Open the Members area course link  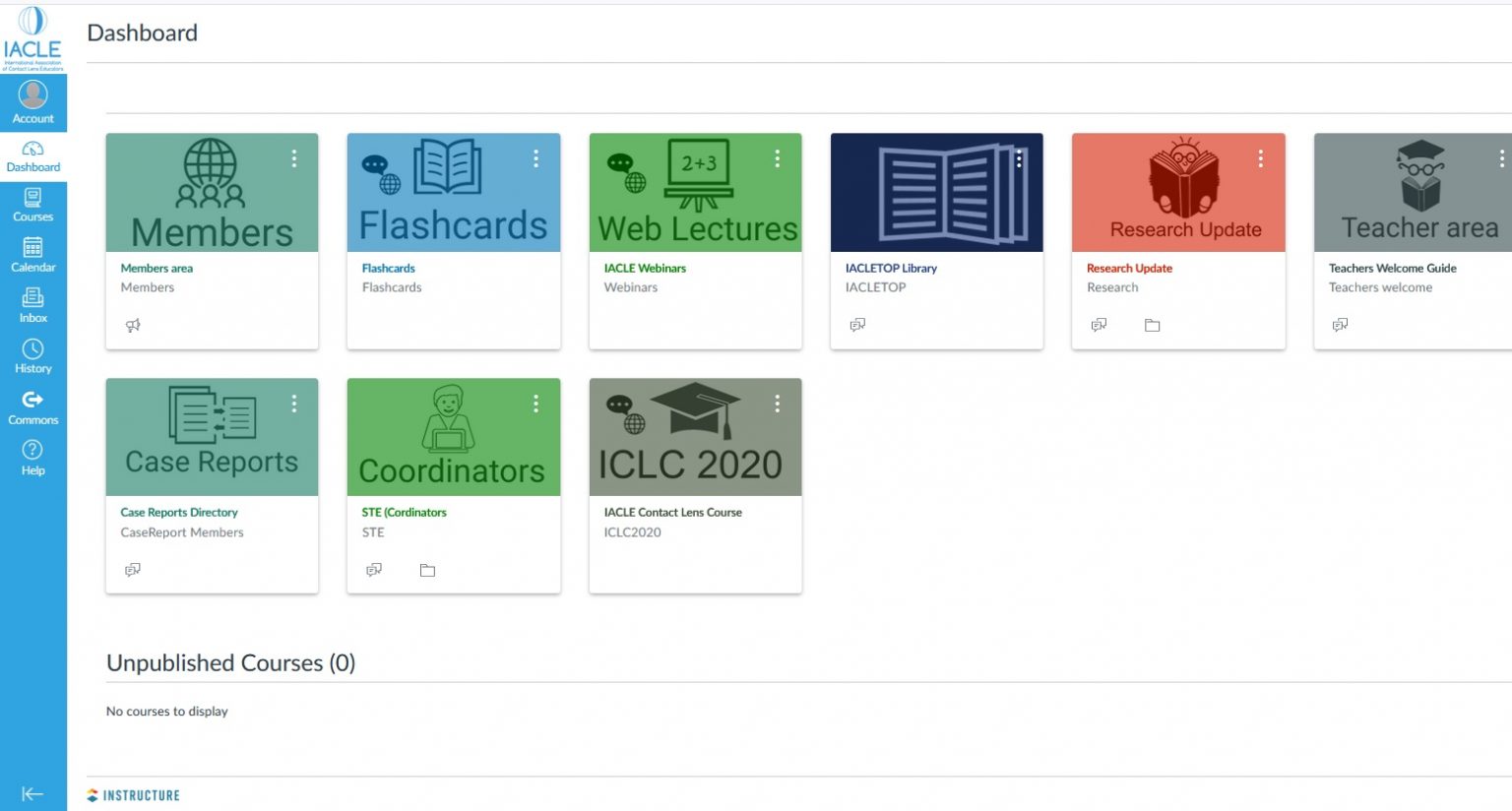(157, 268)
